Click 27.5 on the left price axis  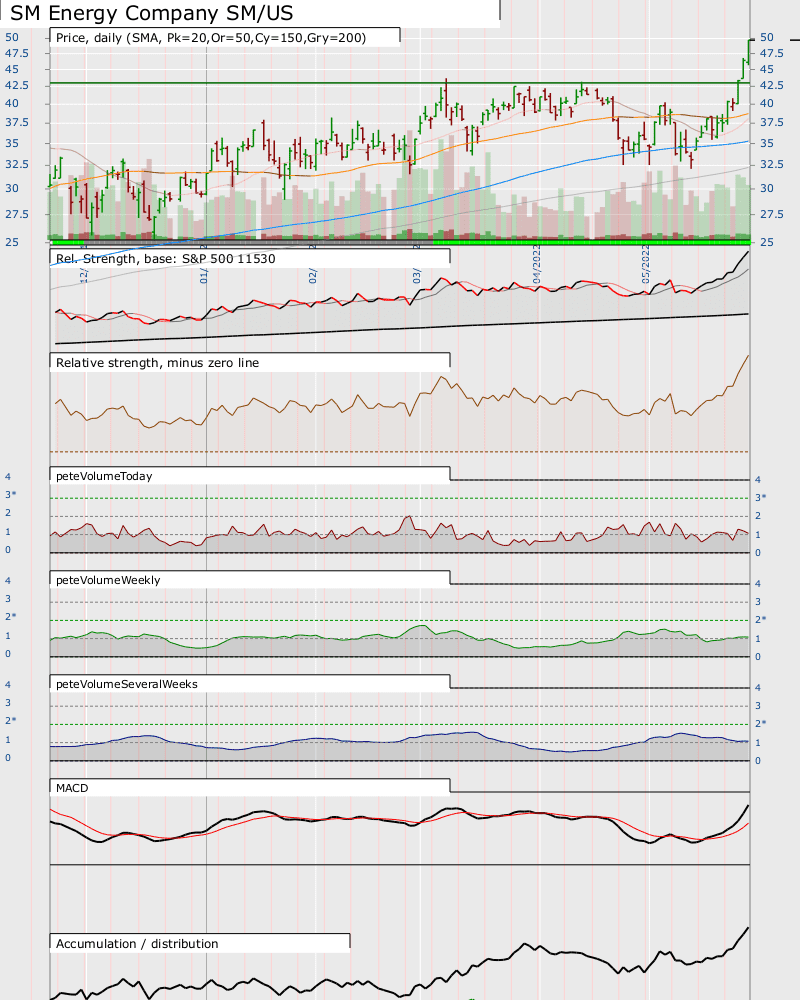(x=17, y=214)
